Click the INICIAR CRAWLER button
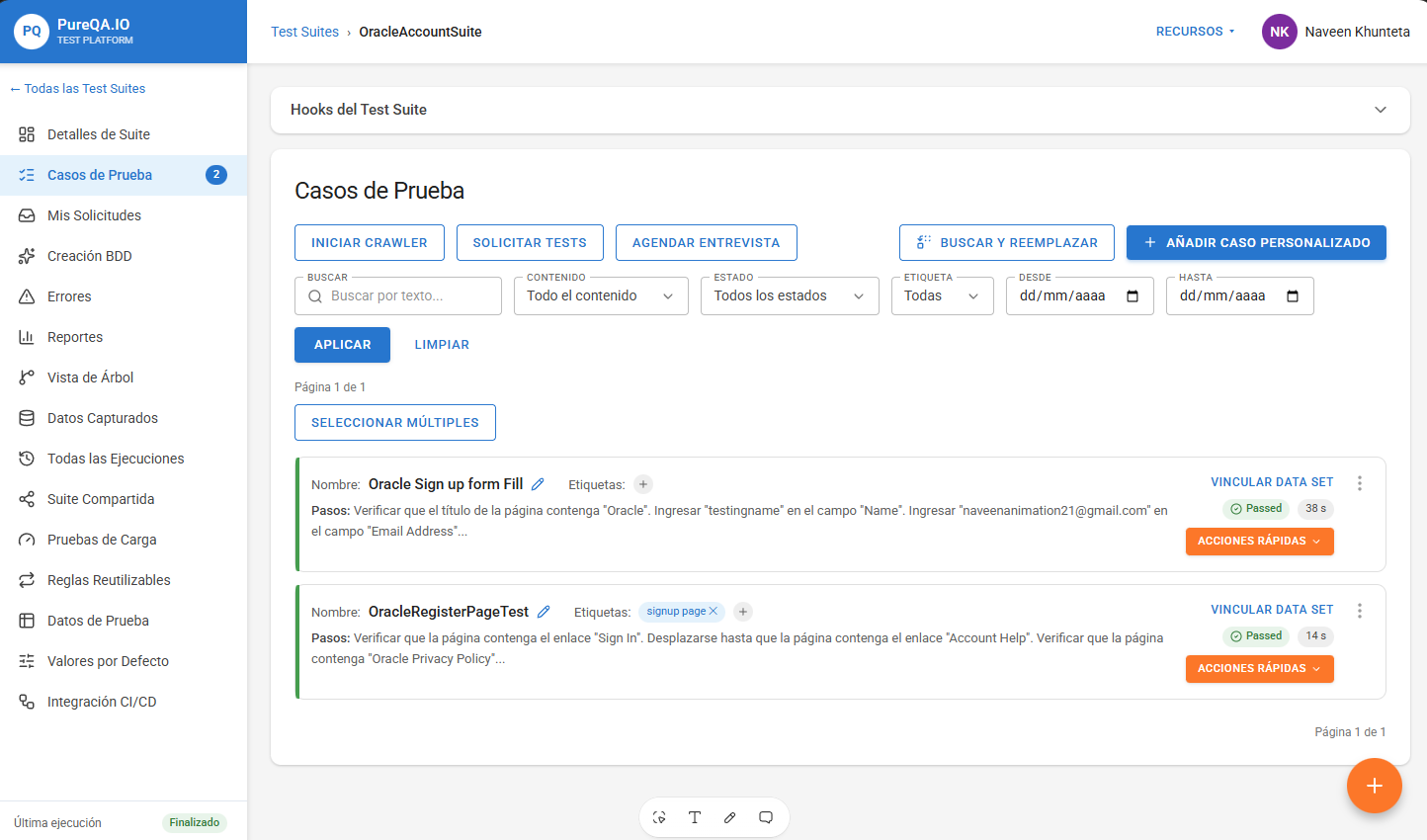The height and width of the screenshot is (840, 1427). [370, 243]
